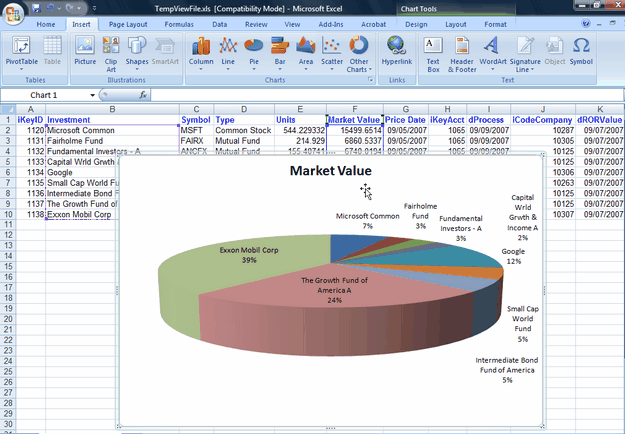Click the Office button

(x=12, y=12)
